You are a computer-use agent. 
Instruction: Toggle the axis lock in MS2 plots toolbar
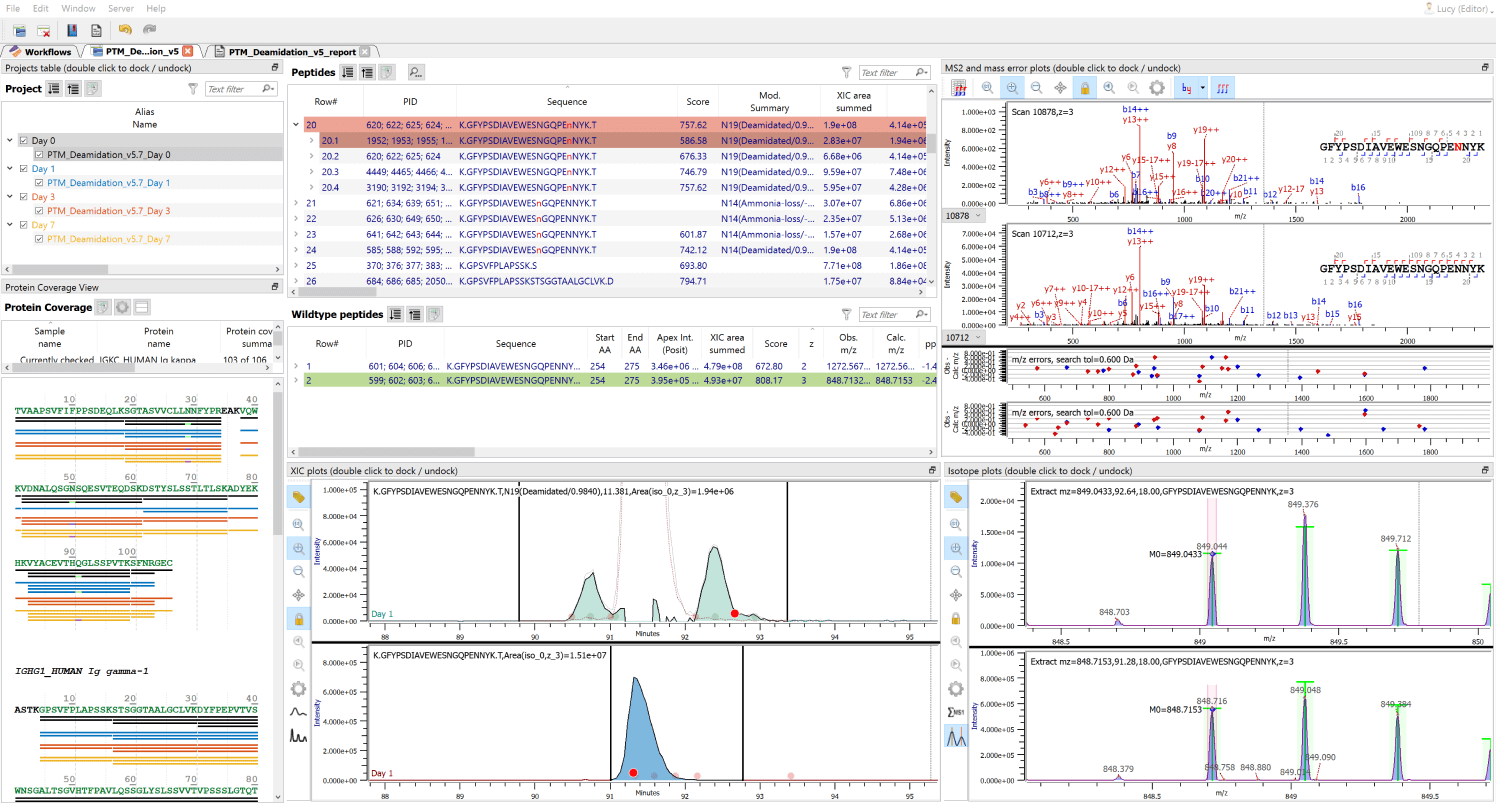pos(1084,88)
